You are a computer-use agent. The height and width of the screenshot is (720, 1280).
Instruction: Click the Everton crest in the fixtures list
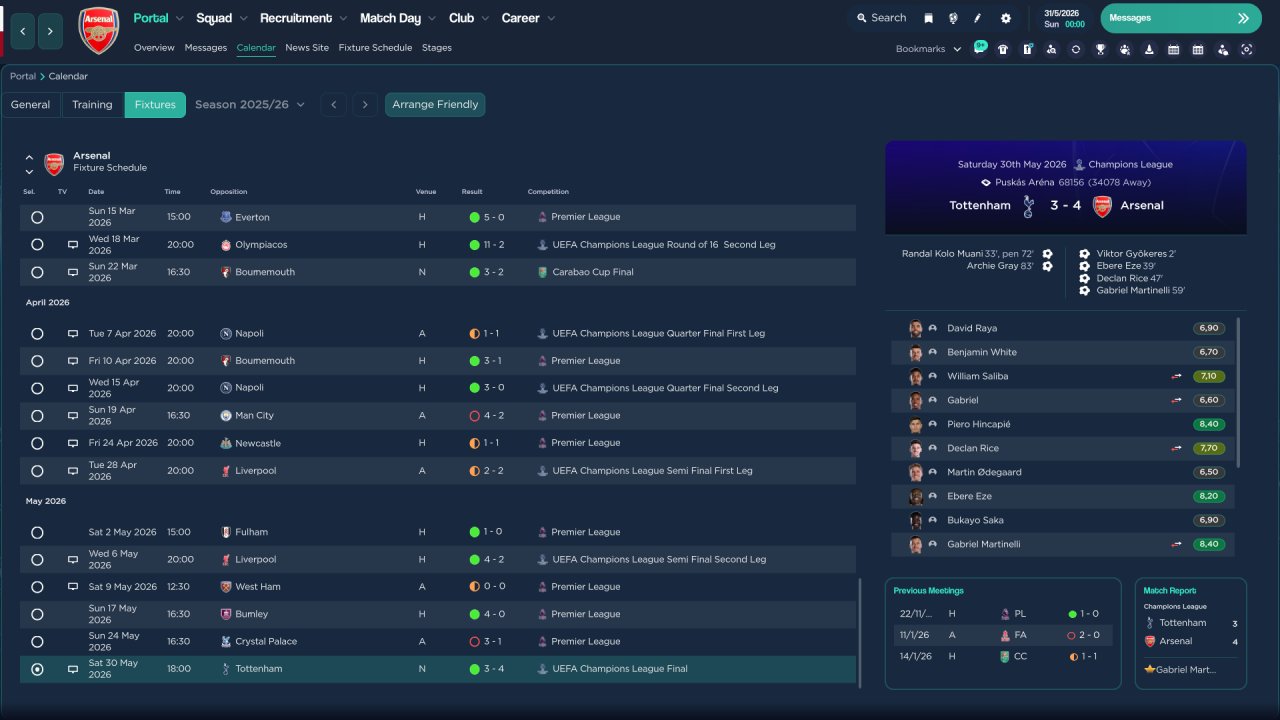(226, 217)
